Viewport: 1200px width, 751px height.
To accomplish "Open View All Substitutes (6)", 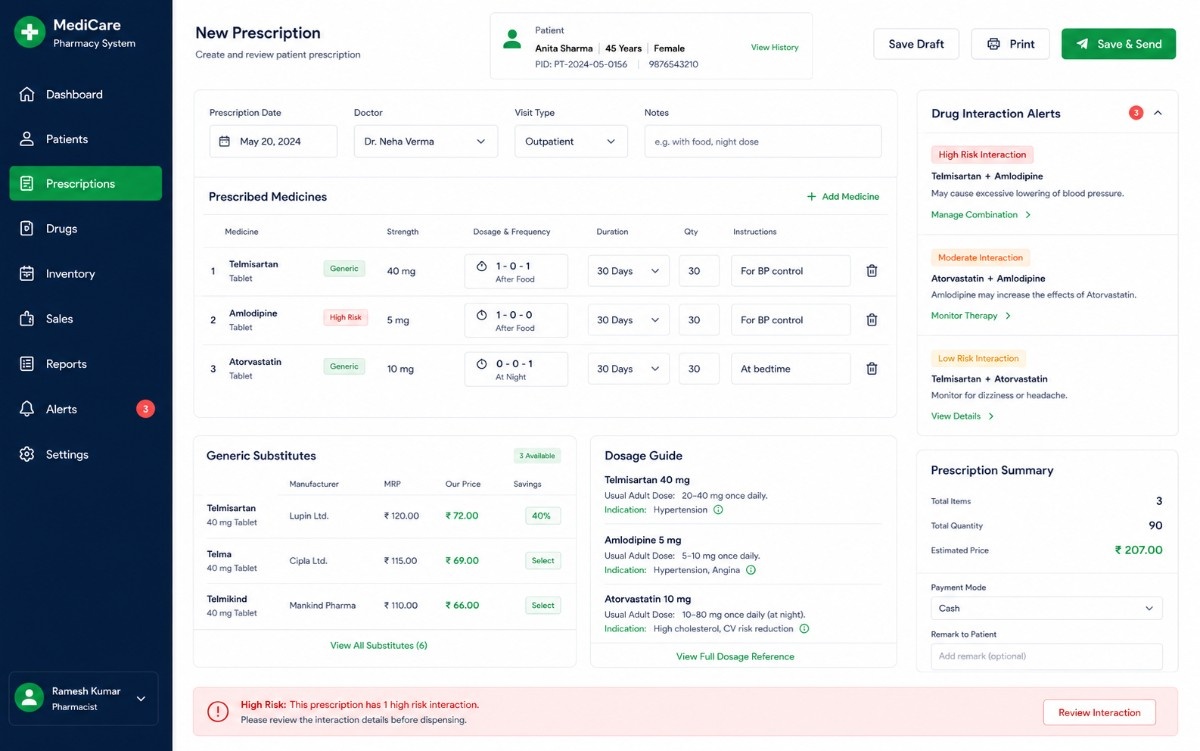I will (379, 646).
